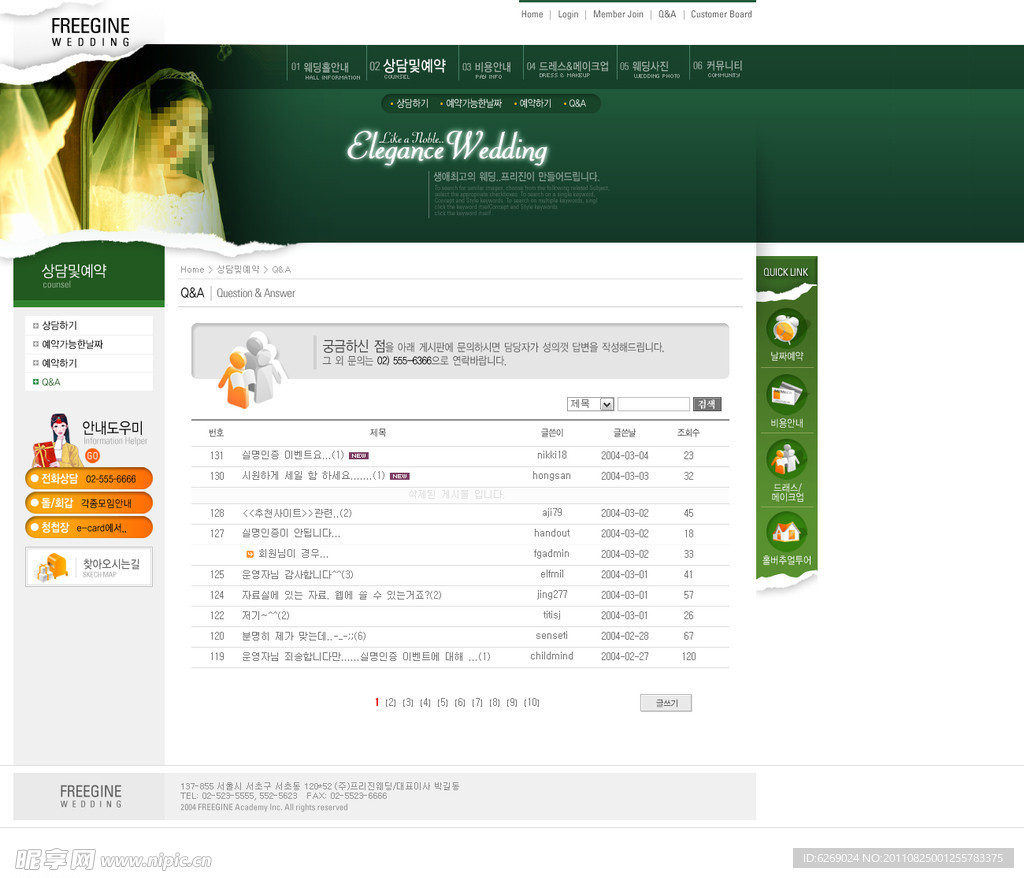This screenshot has width=1024, height=878.
Task: Click the 돌/회갑 각종모임안내 orange button
Action: point(89,503)
